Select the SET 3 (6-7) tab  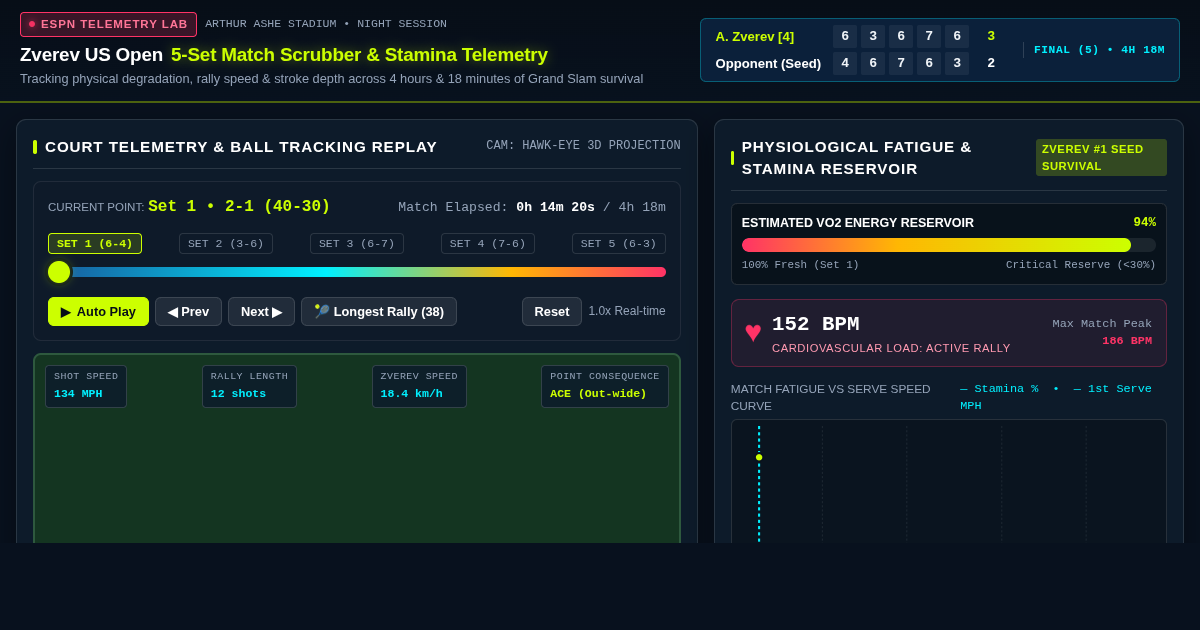coord(357,243)
